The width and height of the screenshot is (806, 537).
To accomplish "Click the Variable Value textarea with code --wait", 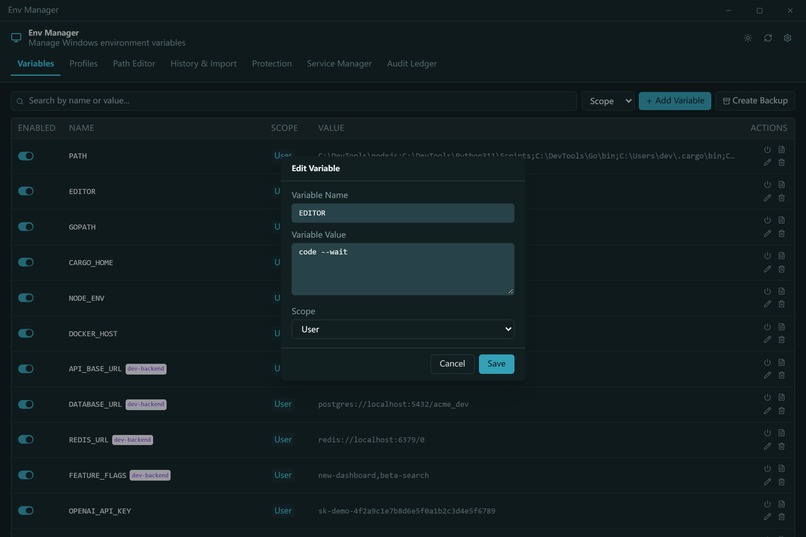I will 402,269.
